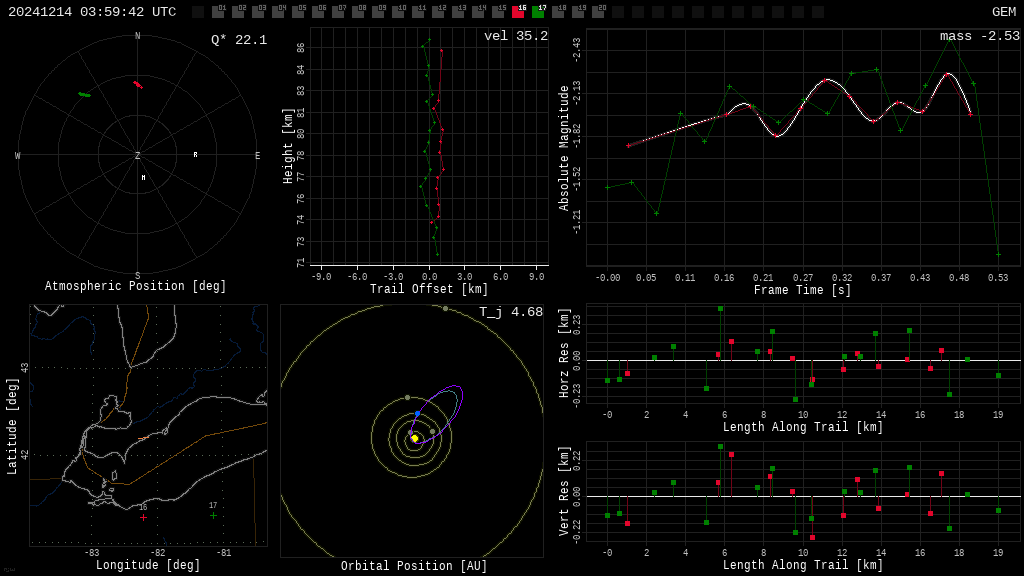Click the R radiant marker on polar plot
The width and height of the screenshot is (1024, 576).
195,155
